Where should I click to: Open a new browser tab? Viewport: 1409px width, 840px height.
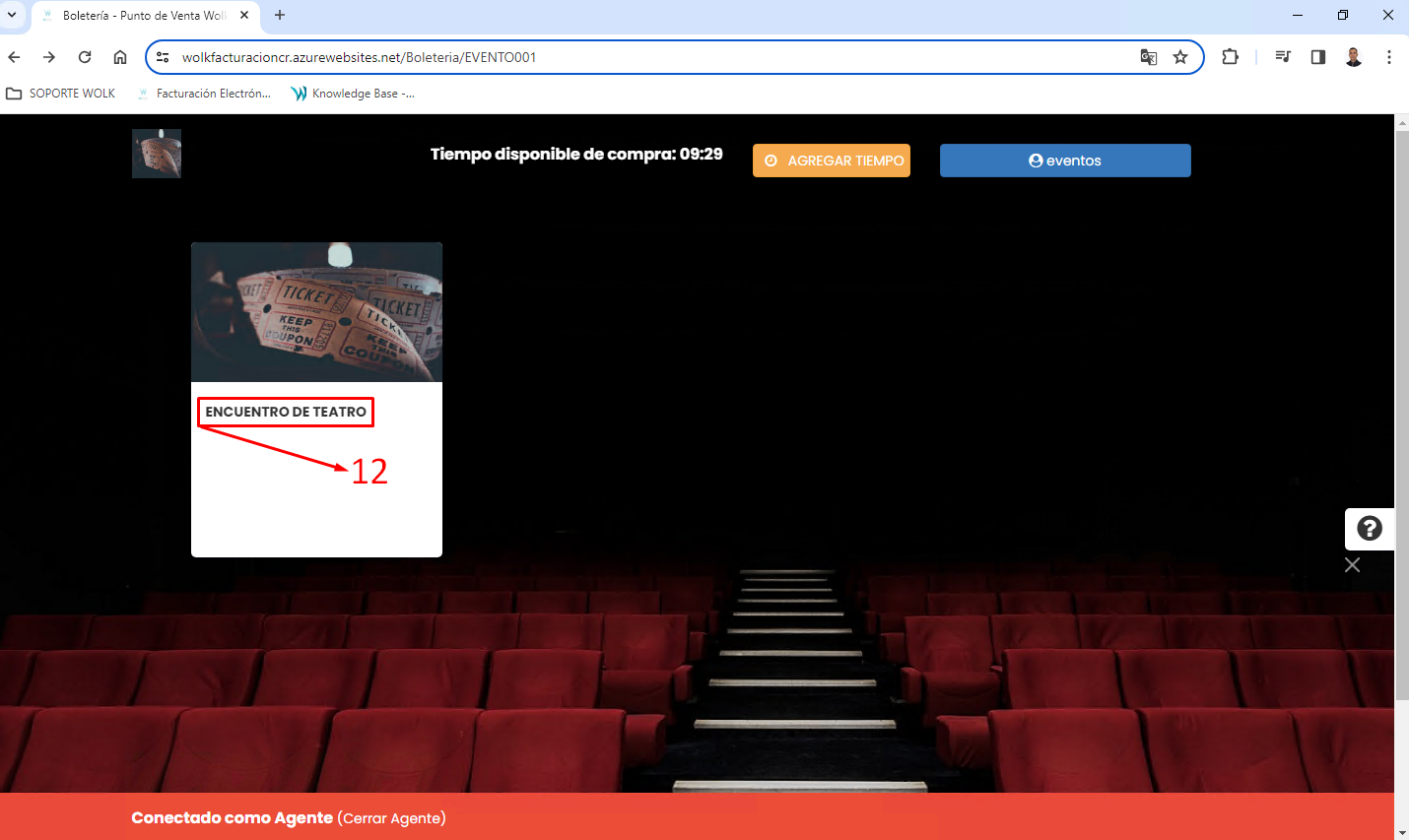(280, 15)
